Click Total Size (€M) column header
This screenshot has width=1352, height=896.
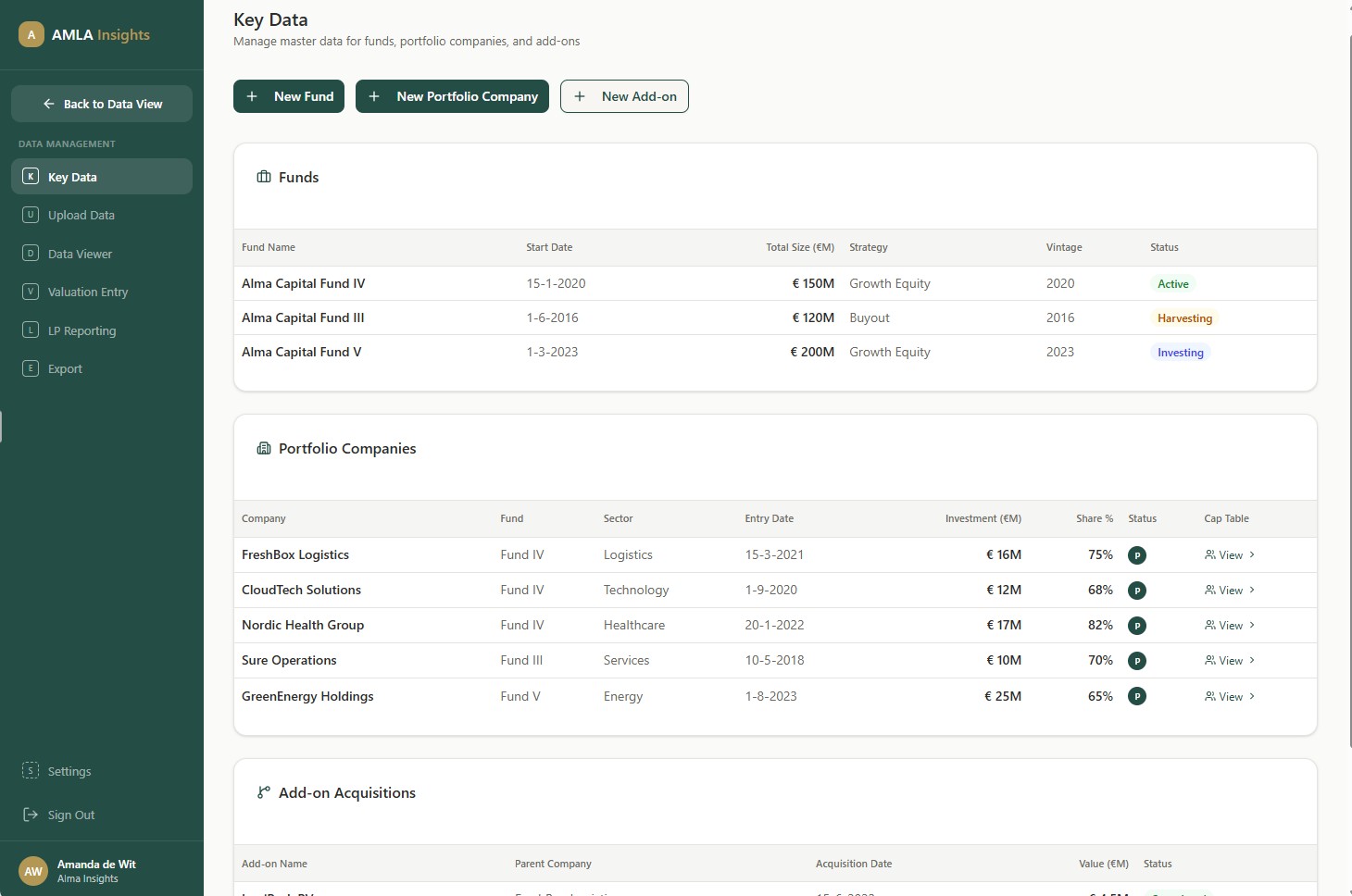tap(800, 247)
